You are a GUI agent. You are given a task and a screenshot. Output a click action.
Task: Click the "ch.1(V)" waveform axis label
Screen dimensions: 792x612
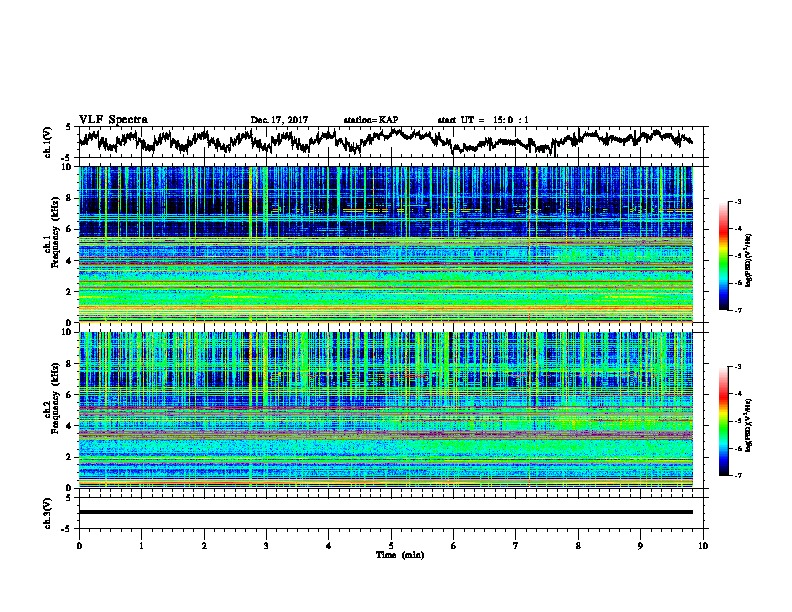coord(48,142)
